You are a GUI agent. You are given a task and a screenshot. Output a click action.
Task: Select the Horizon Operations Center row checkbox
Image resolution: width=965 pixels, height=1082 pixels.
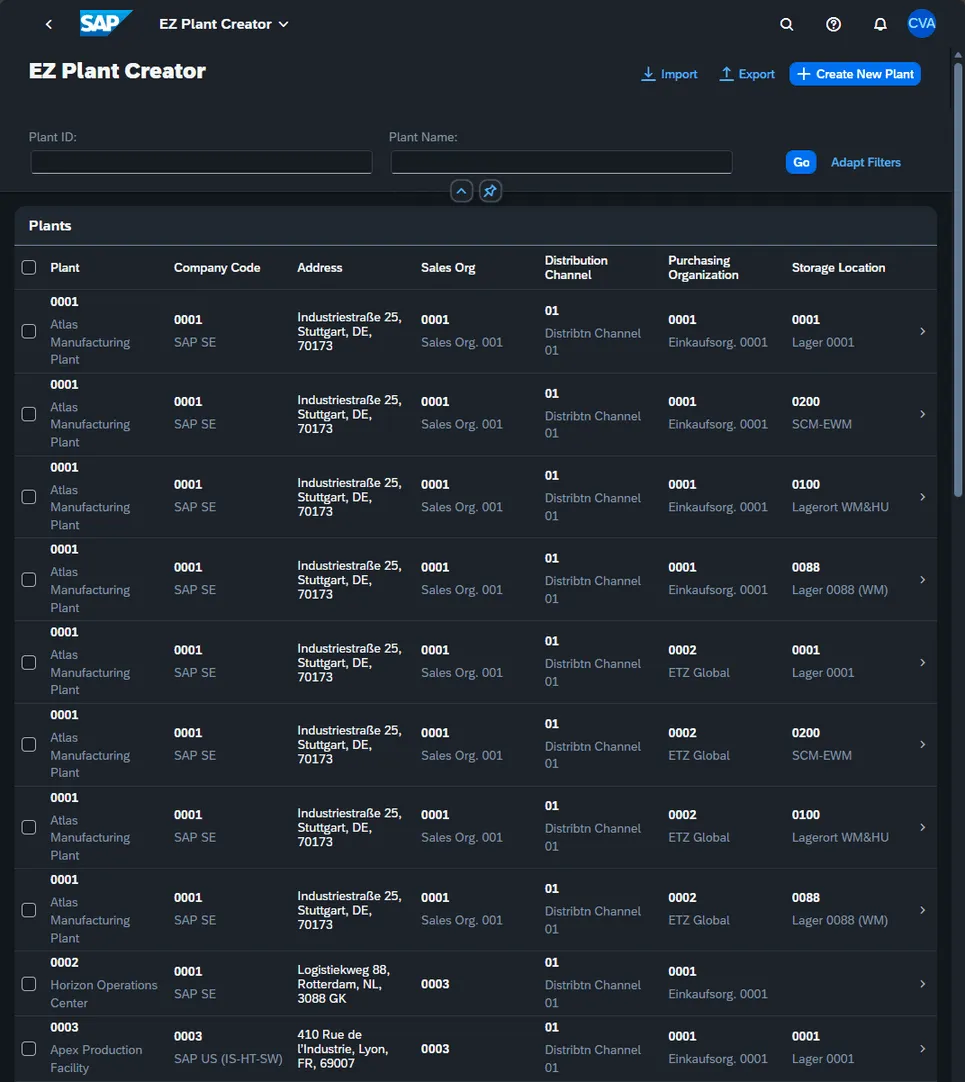tap(29, 984)
